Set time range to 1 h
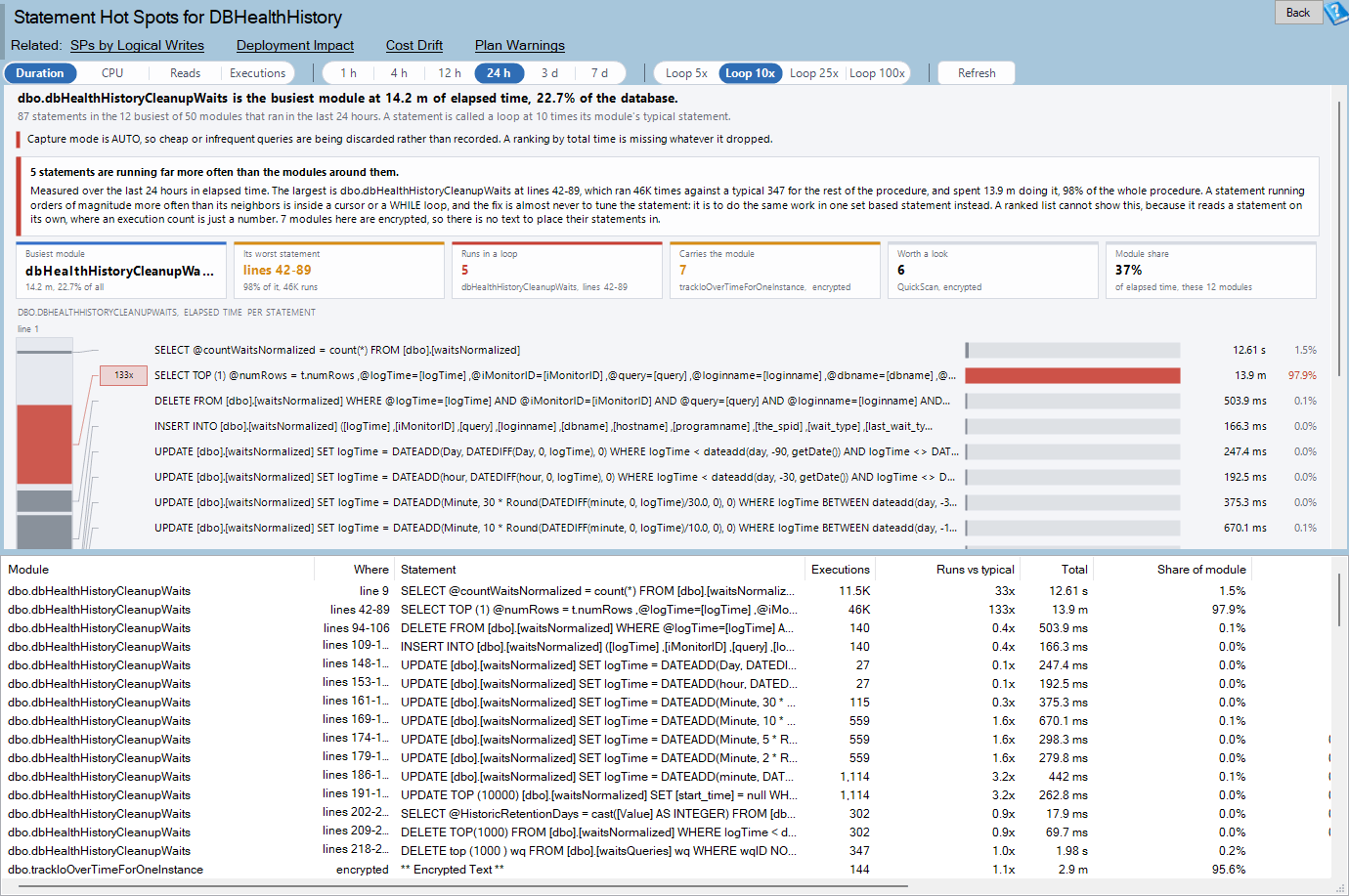Image resolution: width=1349 pixels, height=896 pixels. (348, 73)
